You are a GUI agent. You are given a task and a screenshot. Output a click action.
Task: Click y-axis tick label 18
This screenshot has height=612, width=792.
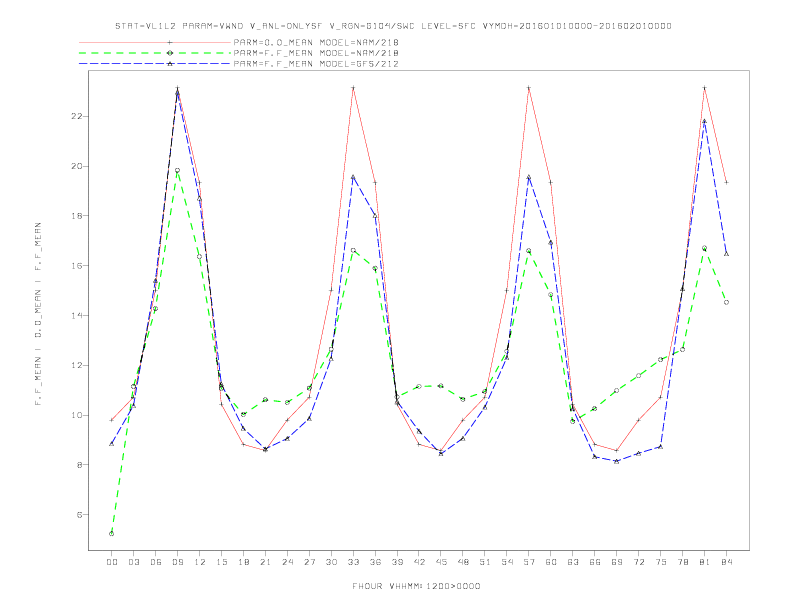(x=76, y=216)
